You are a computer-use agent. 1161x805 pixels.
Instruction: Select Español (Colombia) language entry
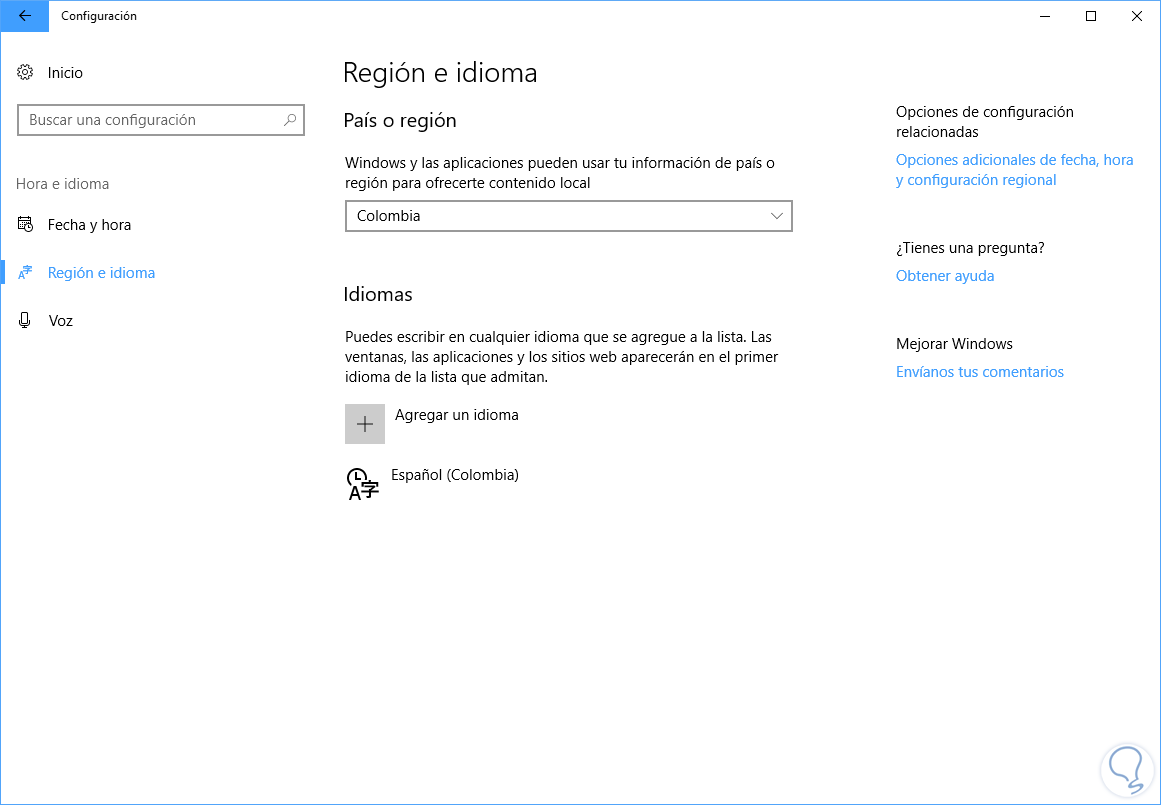coord(455,475)
